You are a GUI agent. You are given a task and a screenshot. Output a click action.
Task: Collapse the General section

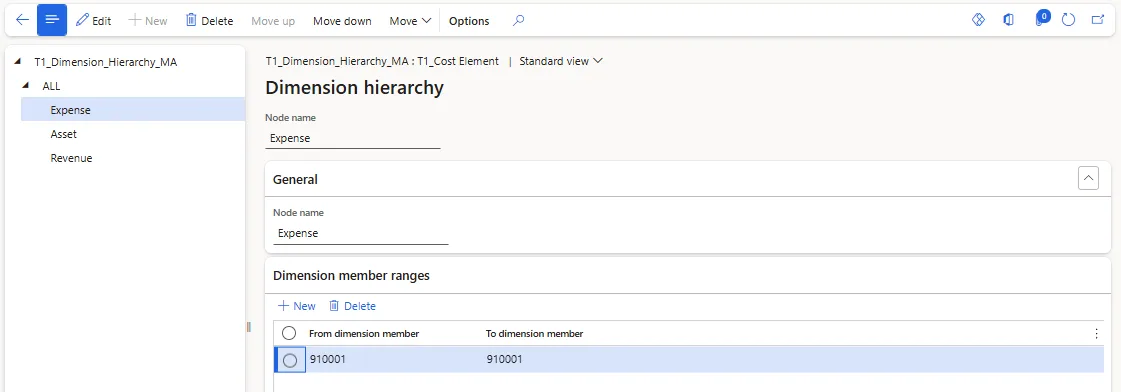pyautogui.click(x=1088, y=178)
